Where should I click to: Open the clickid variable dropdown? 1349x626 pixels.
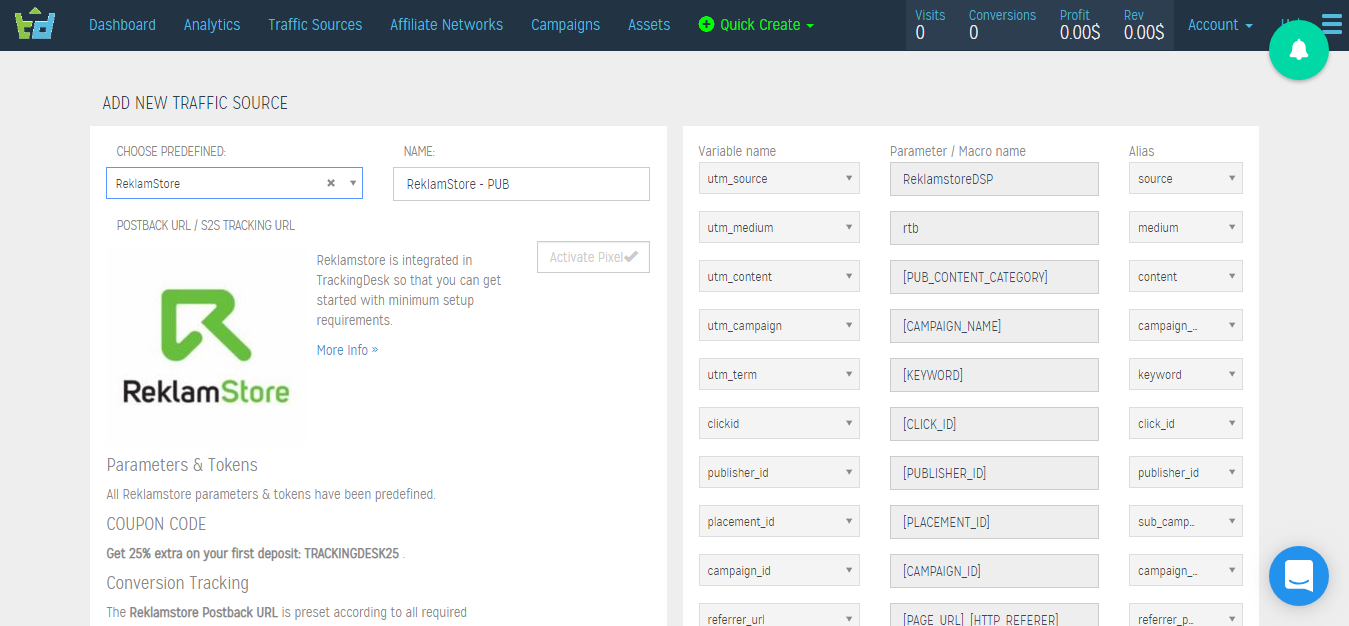(x=779, y=423)
